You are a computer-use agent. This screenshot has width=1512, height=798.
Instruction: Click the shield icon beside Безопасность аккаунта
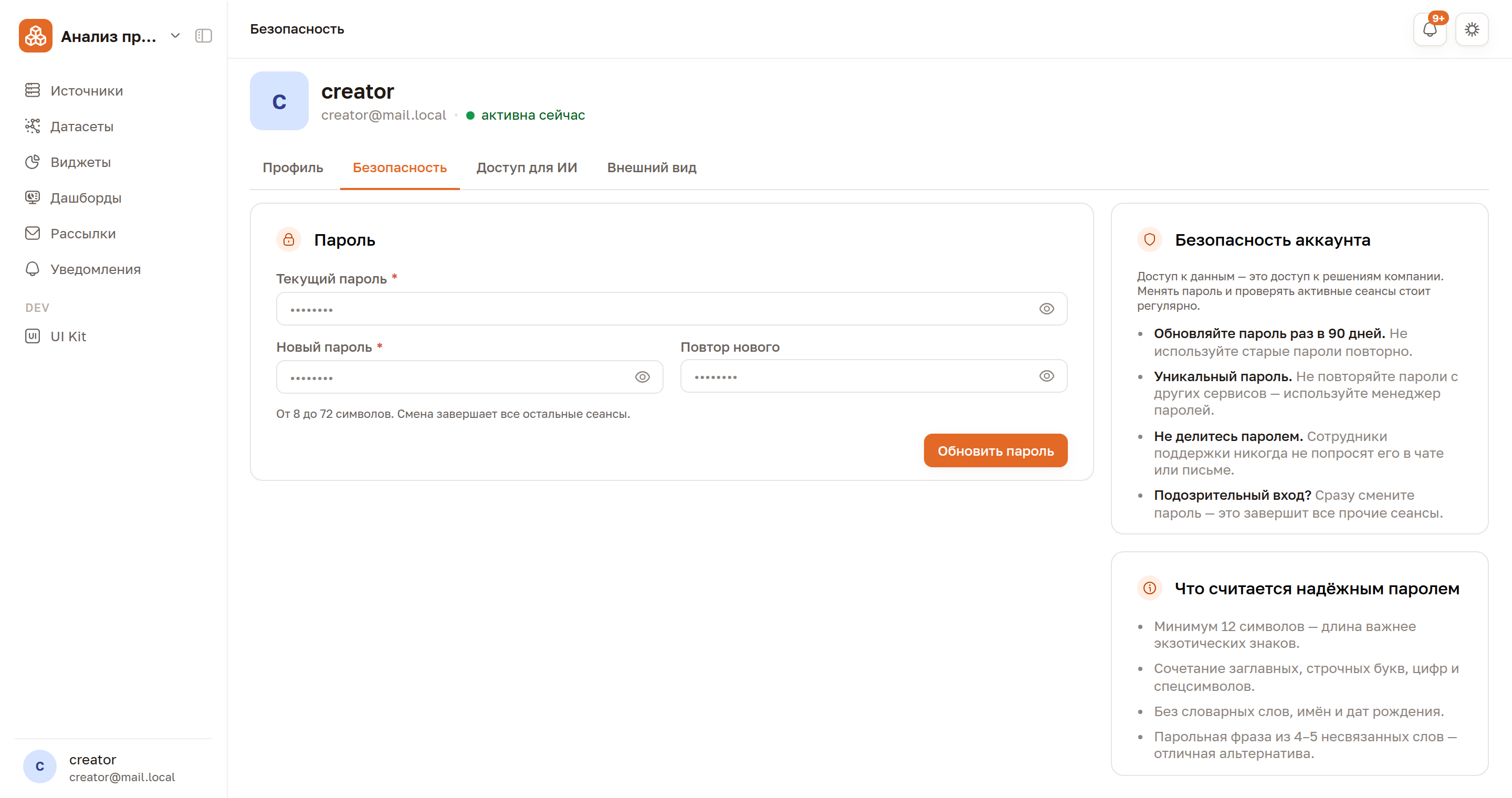pyautogui.click(x=1149, y=239)
